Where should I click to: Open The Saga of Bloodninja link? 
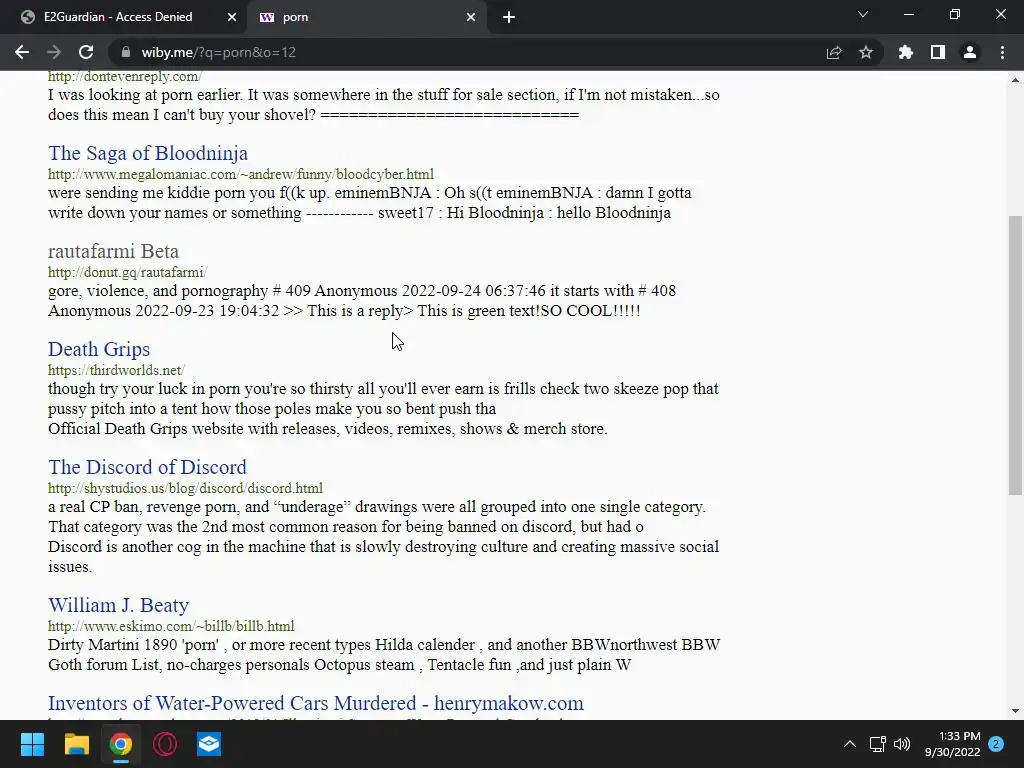click(x=148, y=153)
